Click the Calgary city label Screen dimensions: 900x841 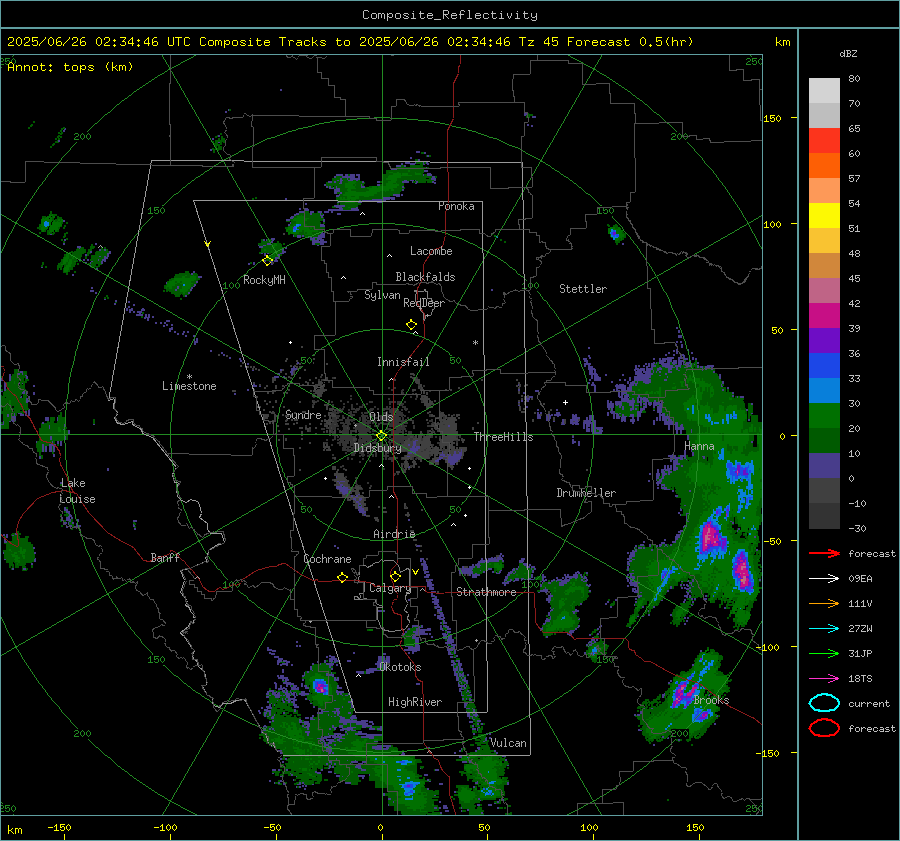coord(390,588)
